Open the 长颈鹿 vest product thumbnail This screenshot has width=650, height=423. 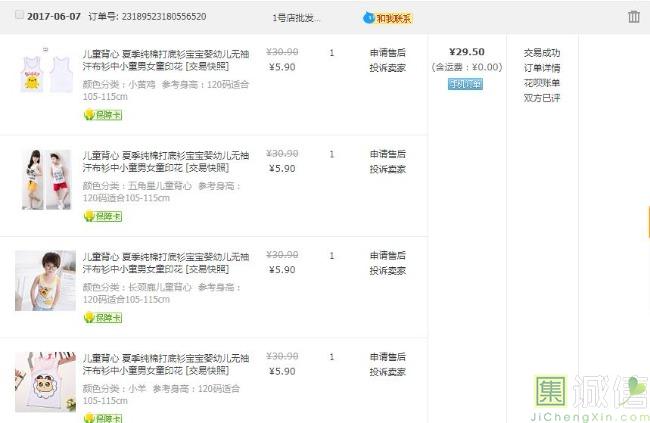click(45, 280)
